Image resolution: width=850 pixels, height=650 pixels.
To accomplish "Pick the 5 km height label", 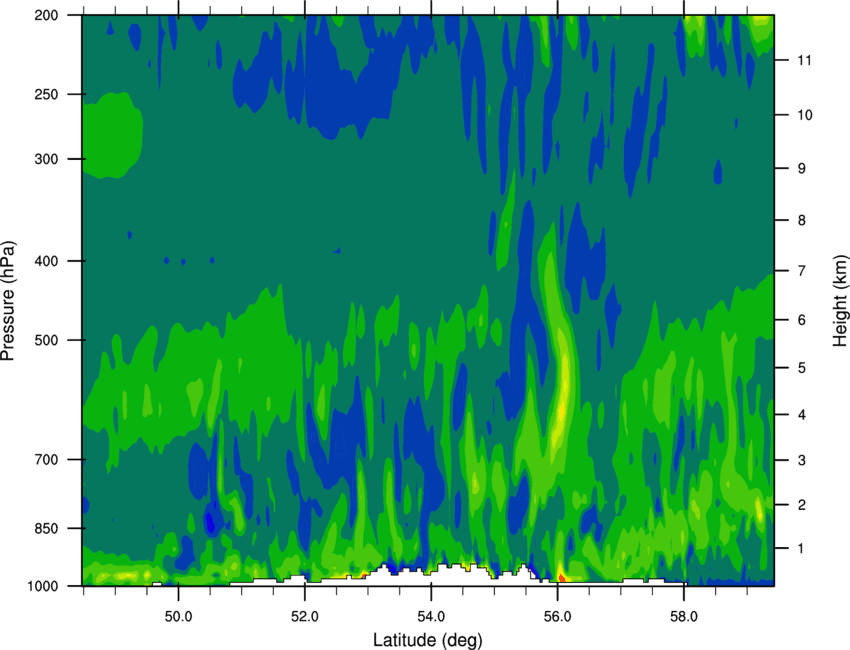I will tap(802, 368).
